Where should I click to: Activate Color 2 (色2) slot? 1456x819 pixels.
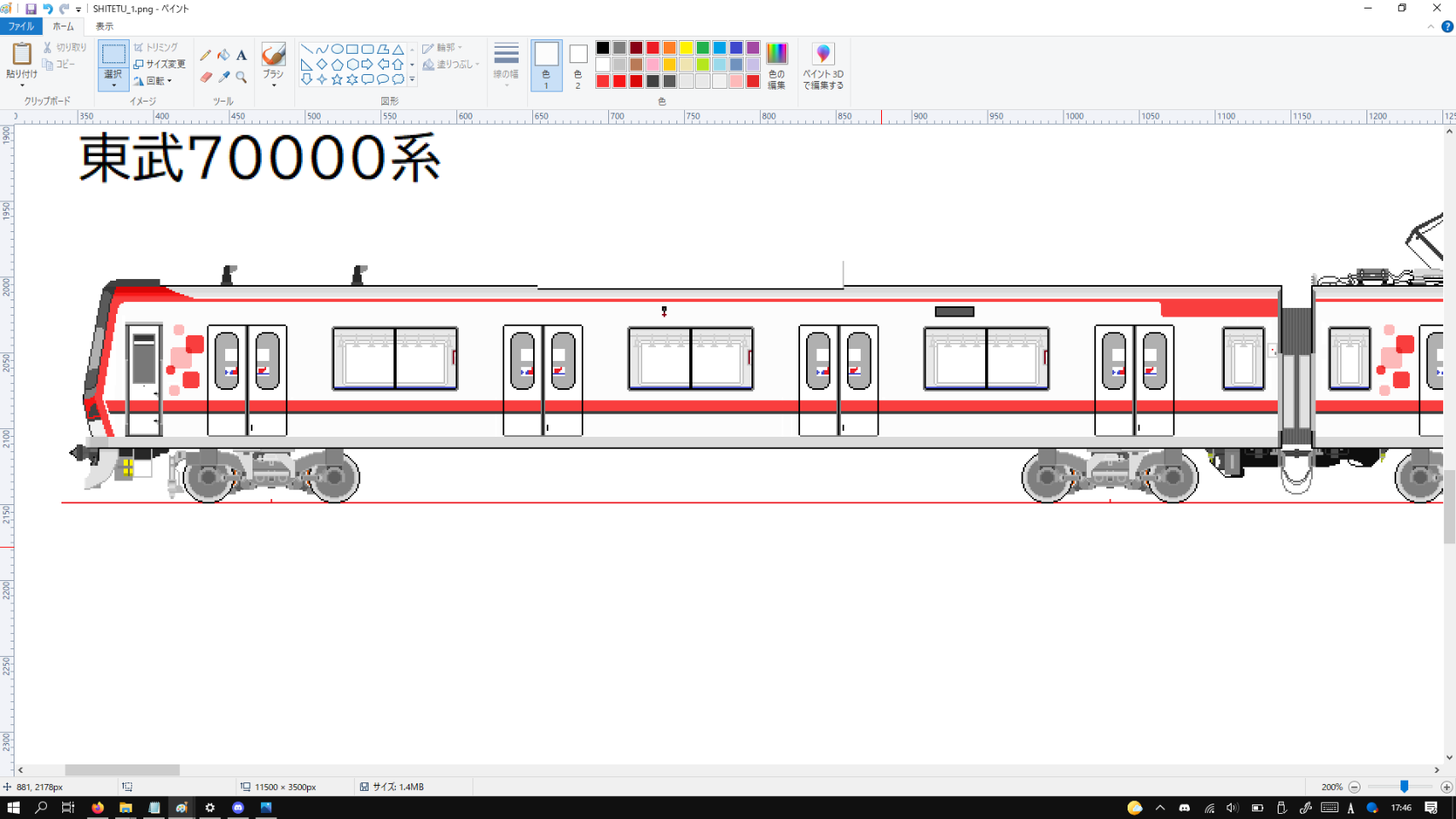(577, 65)
